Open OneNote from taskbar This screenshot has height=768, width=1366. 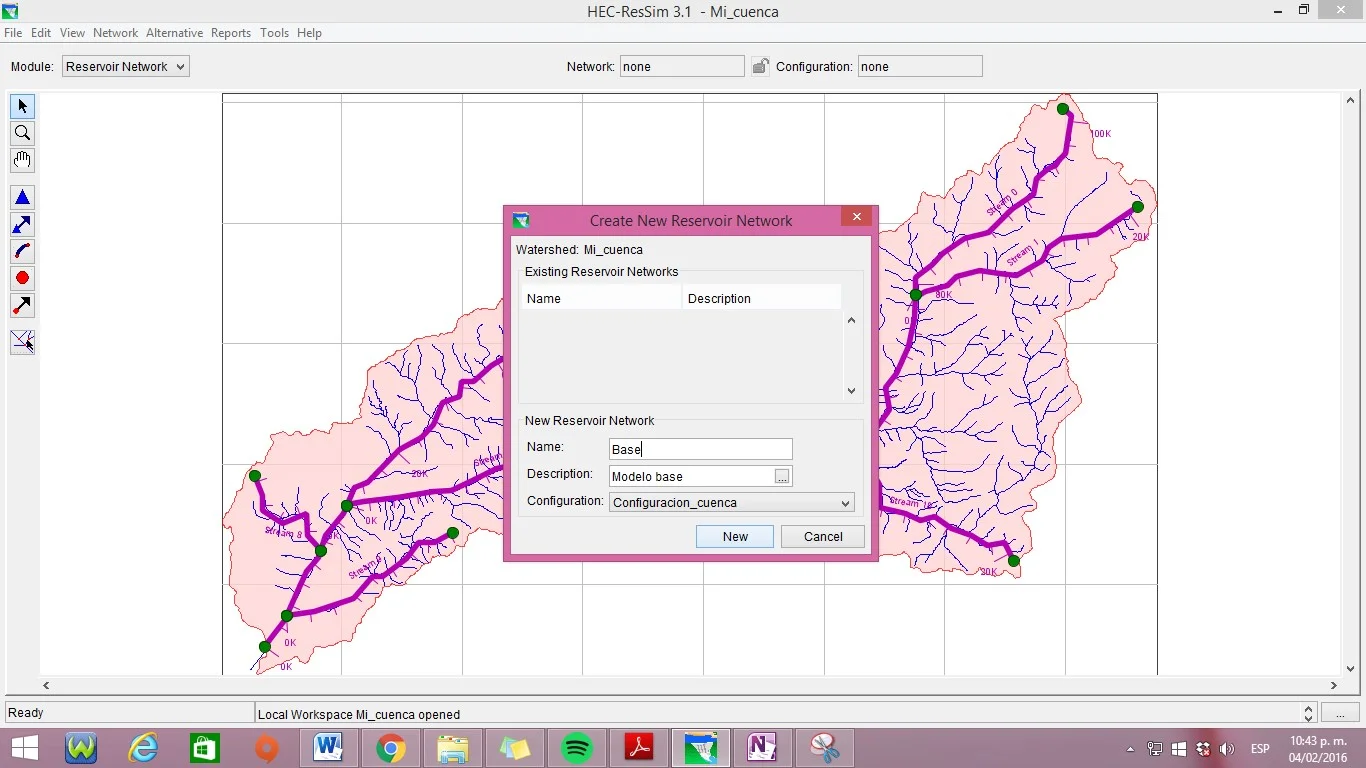pos(762,748)
